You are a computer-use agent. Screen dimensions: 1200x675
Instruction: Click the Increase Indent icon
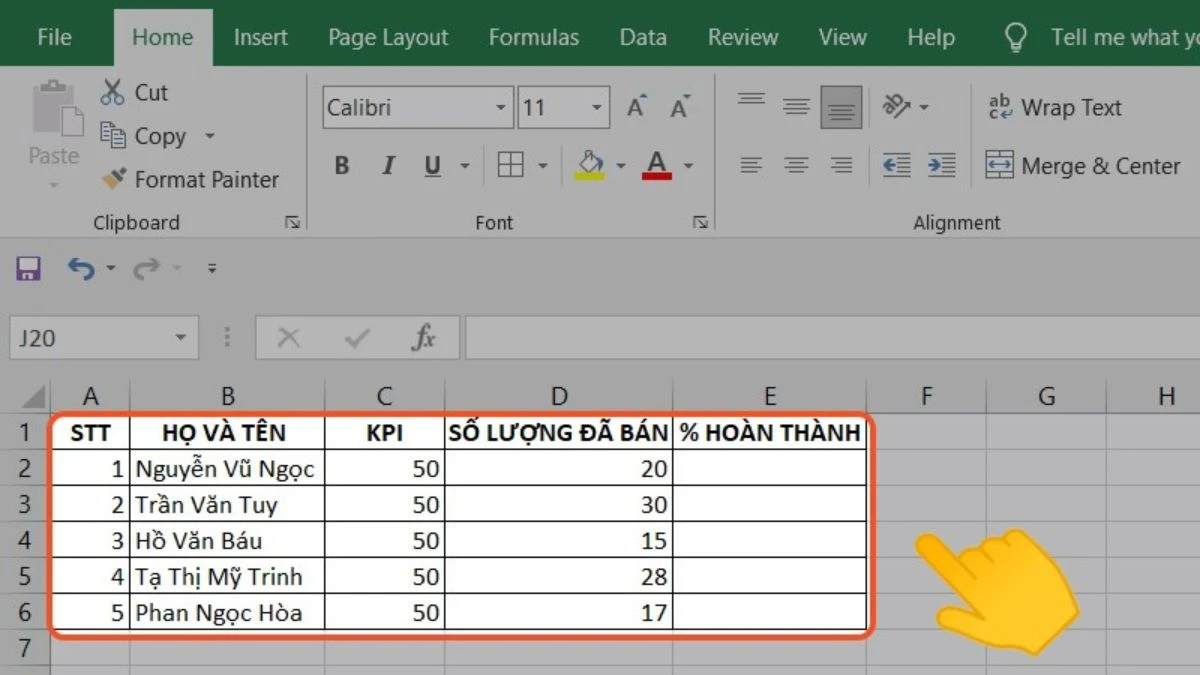click(x=941, y=166)
